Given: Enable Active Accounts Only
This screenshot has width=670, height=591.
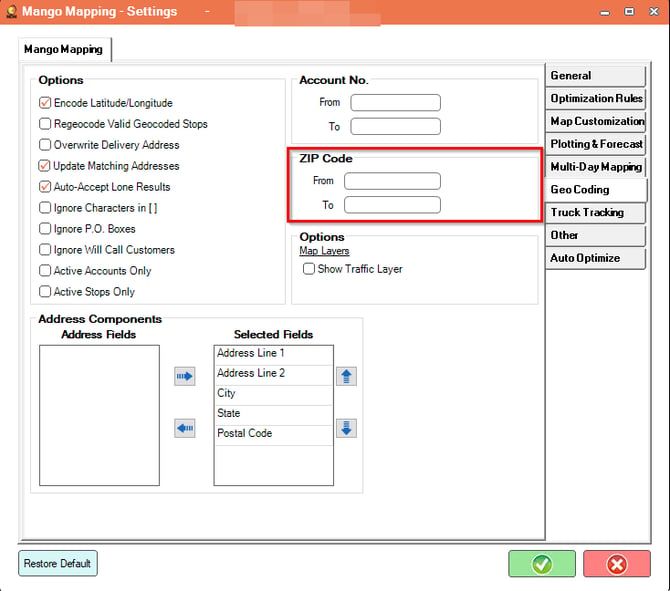Looking at the screenshot, I should (44, 271).
